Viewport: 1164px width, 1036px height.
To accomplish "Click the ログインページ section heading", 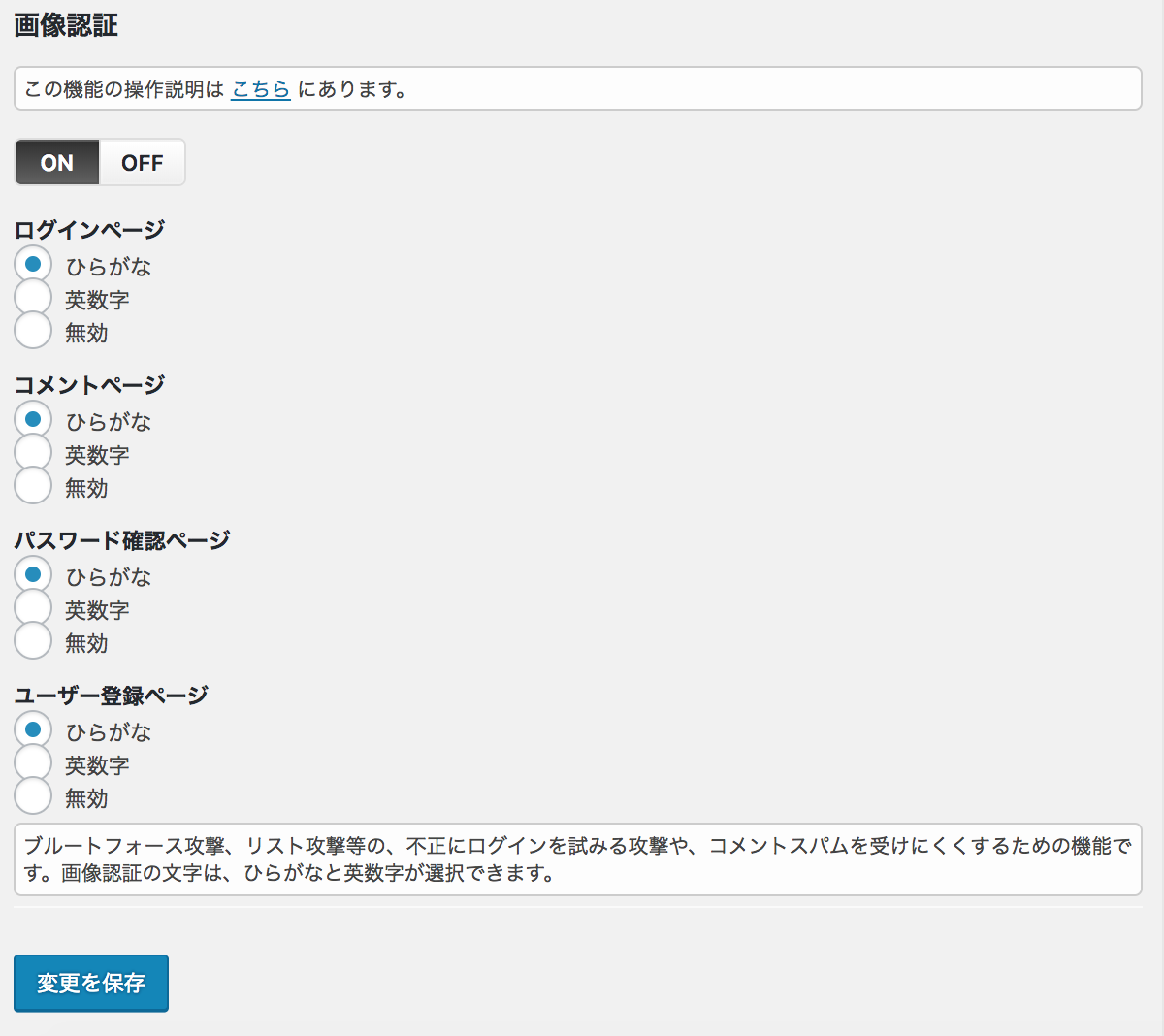I will pos(89,230).
